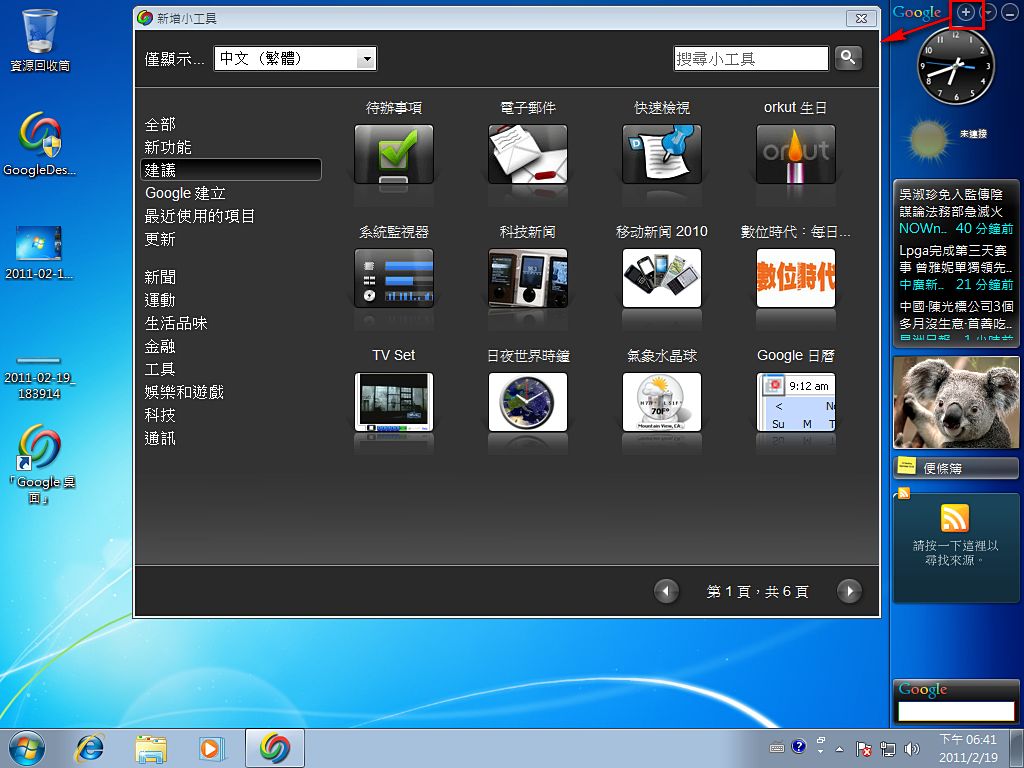Open the 娛樂和遊戲 category
1024x768 pixels.
[184, 392]
